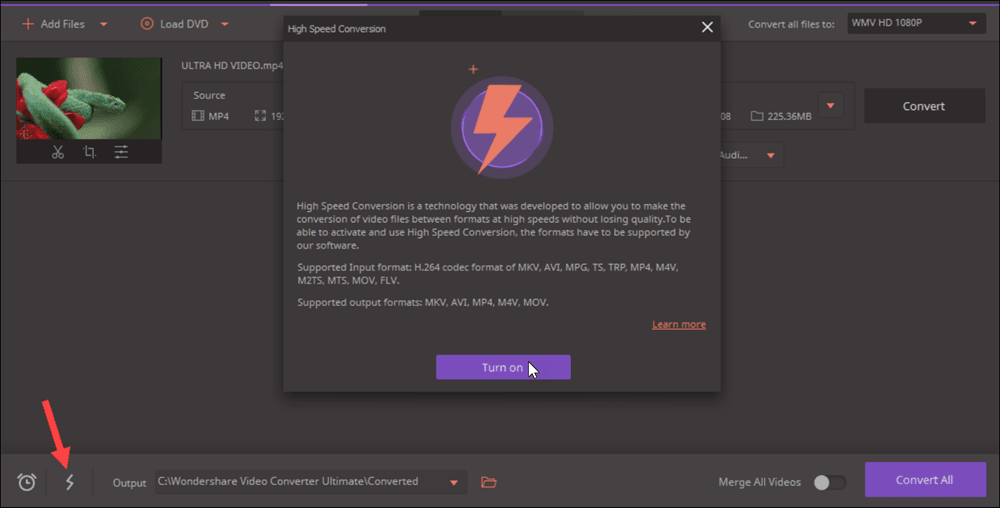Screen dimensions: 1000x508
Task: Open the output folder icon
Action: point(489,482)
